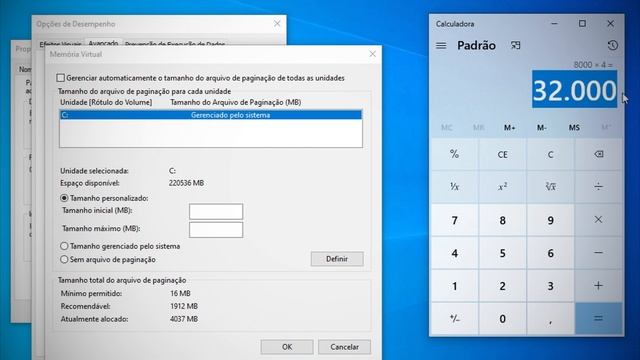Click digit 5 in Calculator
Image resolution: width=640 pixels, height=360 pixels.
click(502, 253)
